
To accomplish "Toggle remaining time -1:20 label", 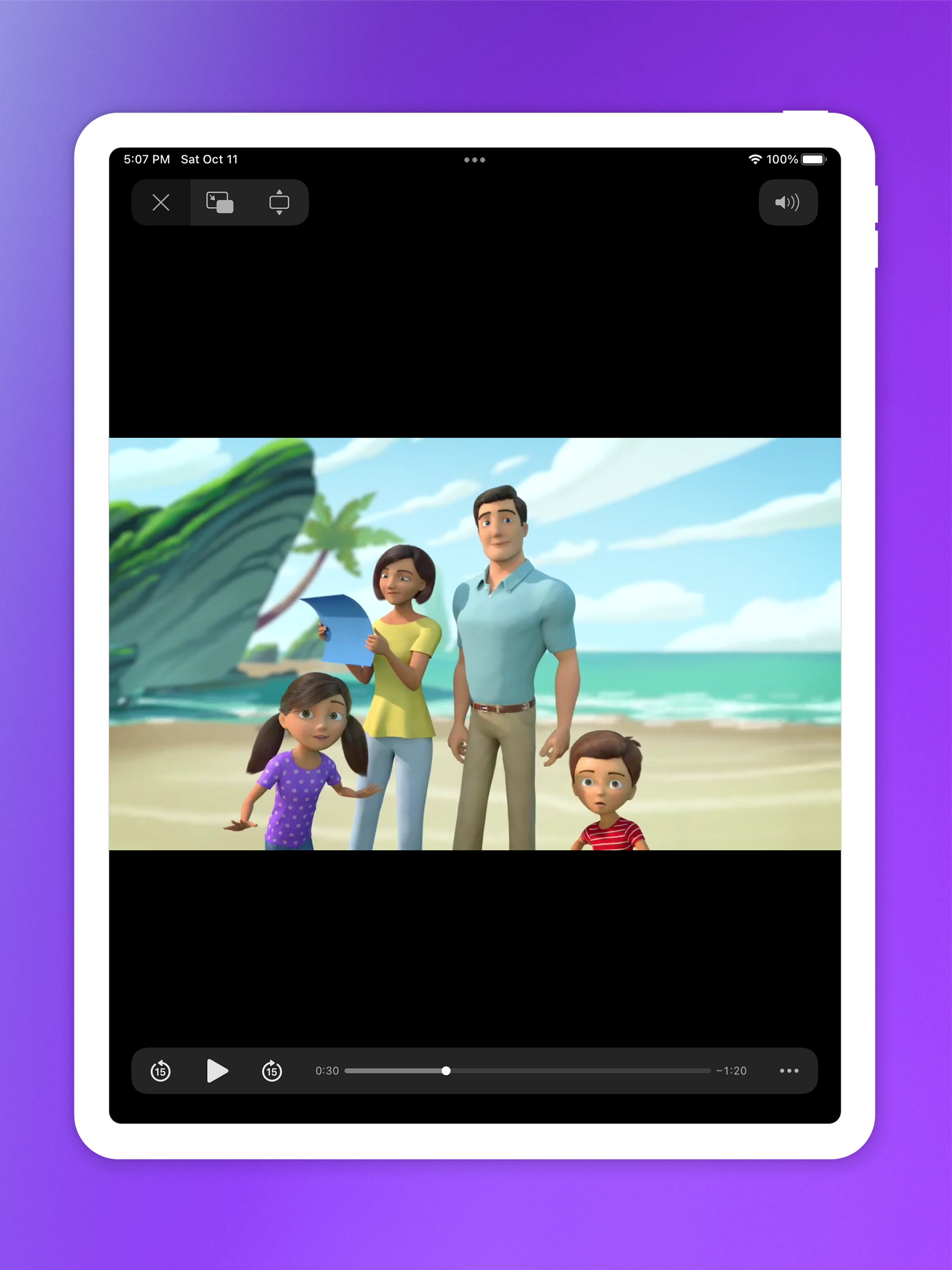I will [x=732, y=1071].
